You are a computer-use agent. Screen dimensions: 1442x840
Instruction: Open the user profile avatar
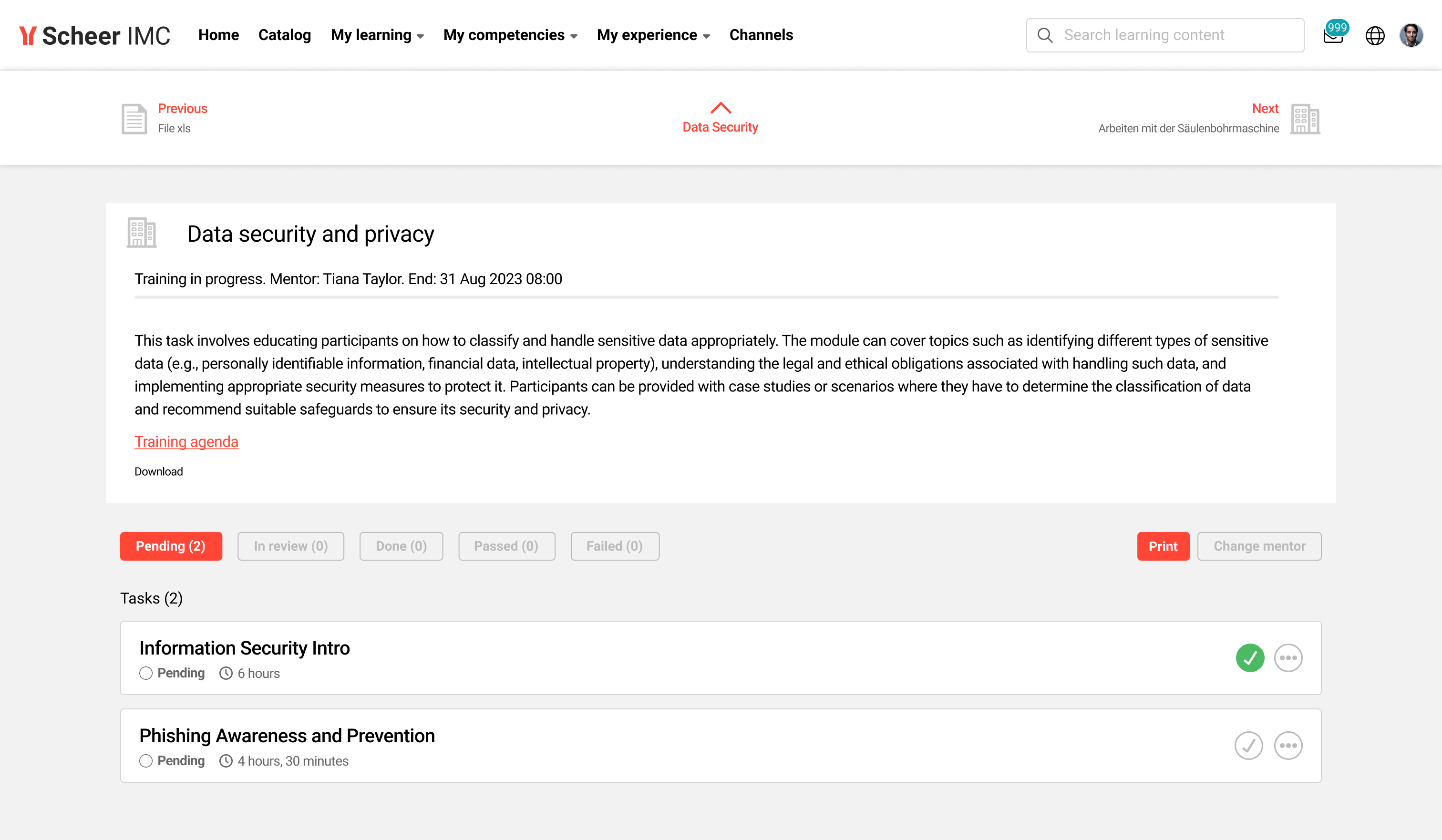pyautogui.click(x=1411, y=35)
